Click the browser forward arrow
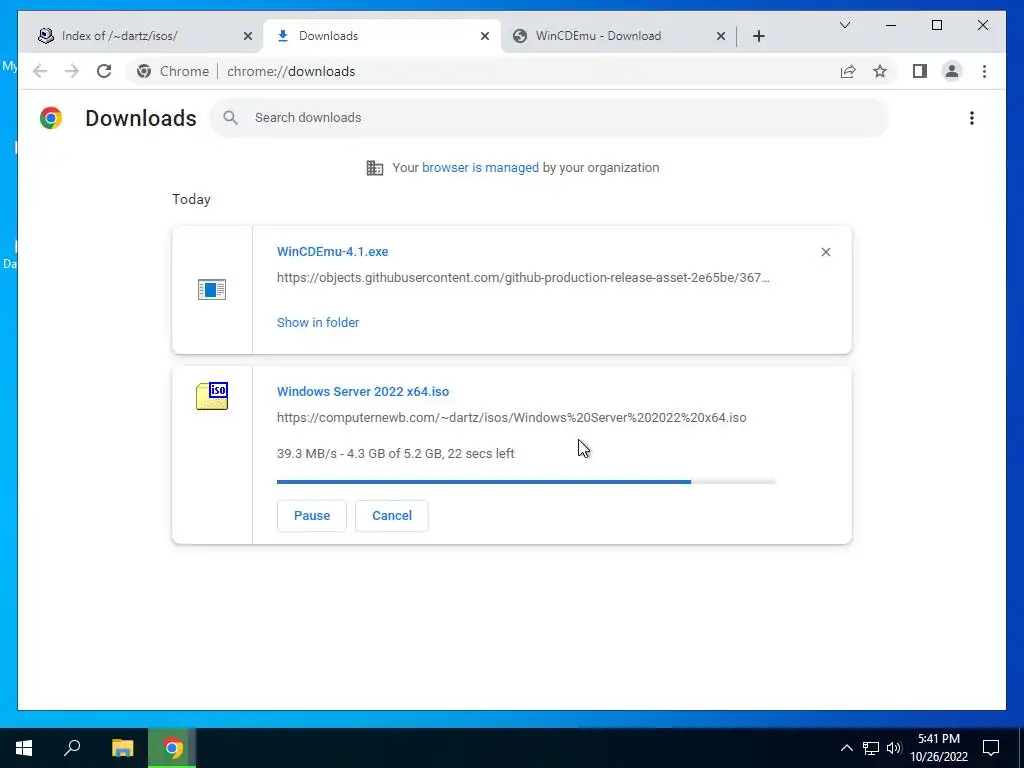This screenshot has width=1024, height=768. point(72,71)
